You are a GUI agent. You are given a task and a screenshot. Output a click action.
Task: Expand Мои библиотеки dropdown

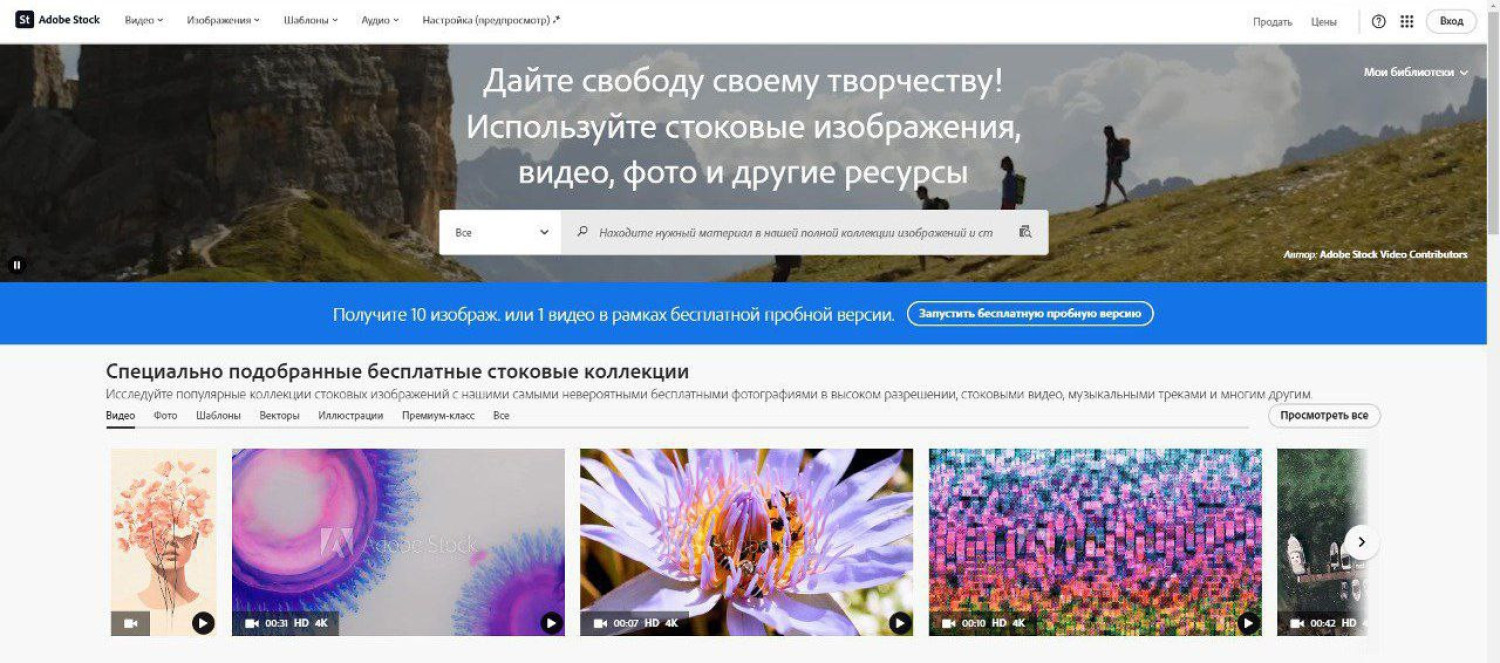point(1415,72)
